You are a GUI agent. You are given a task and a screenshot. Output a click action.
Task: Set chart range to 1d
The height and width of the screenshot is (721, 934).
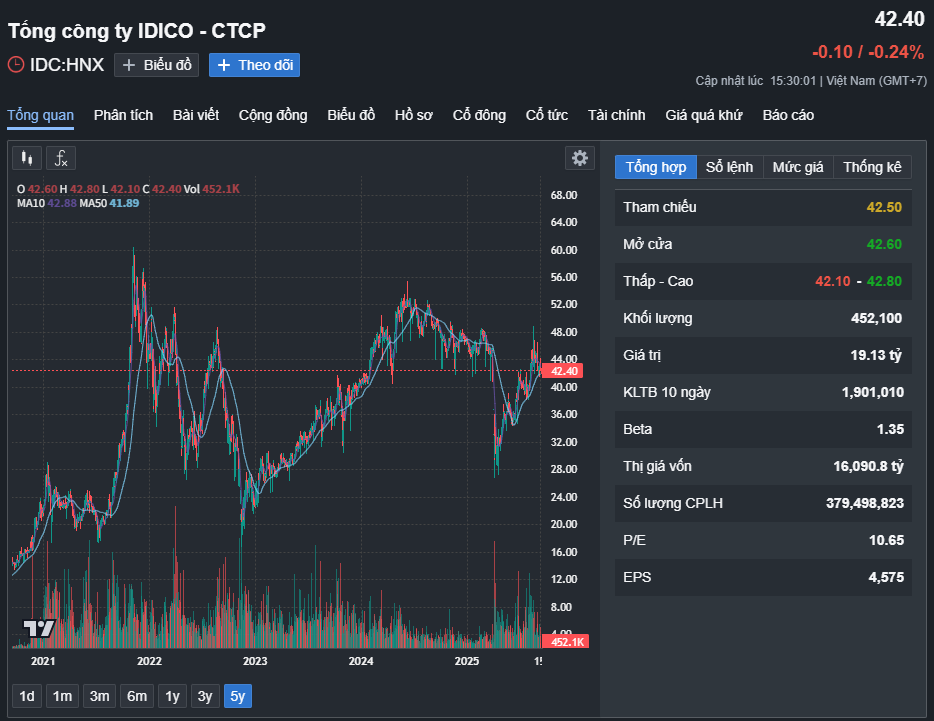point(27,696)
